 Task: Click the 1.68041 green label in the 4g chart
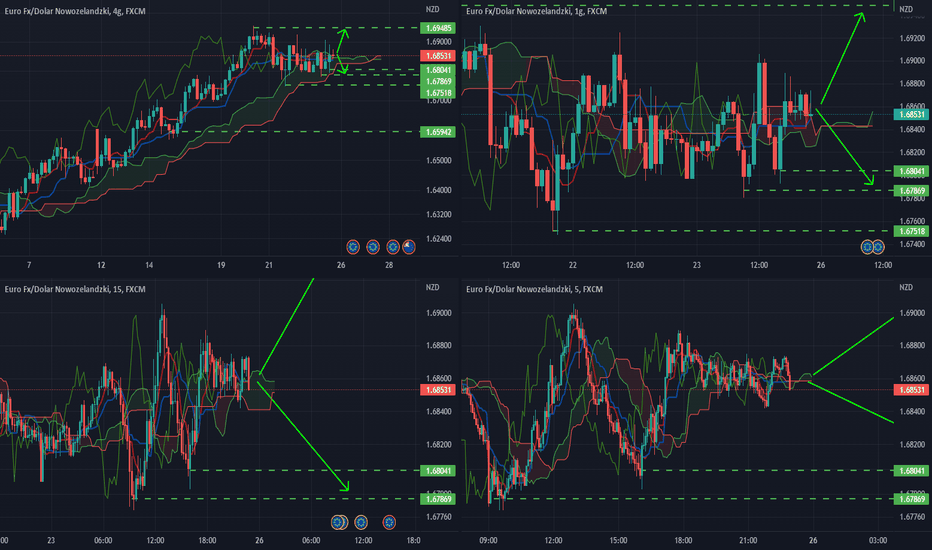(x=438, y=70)
